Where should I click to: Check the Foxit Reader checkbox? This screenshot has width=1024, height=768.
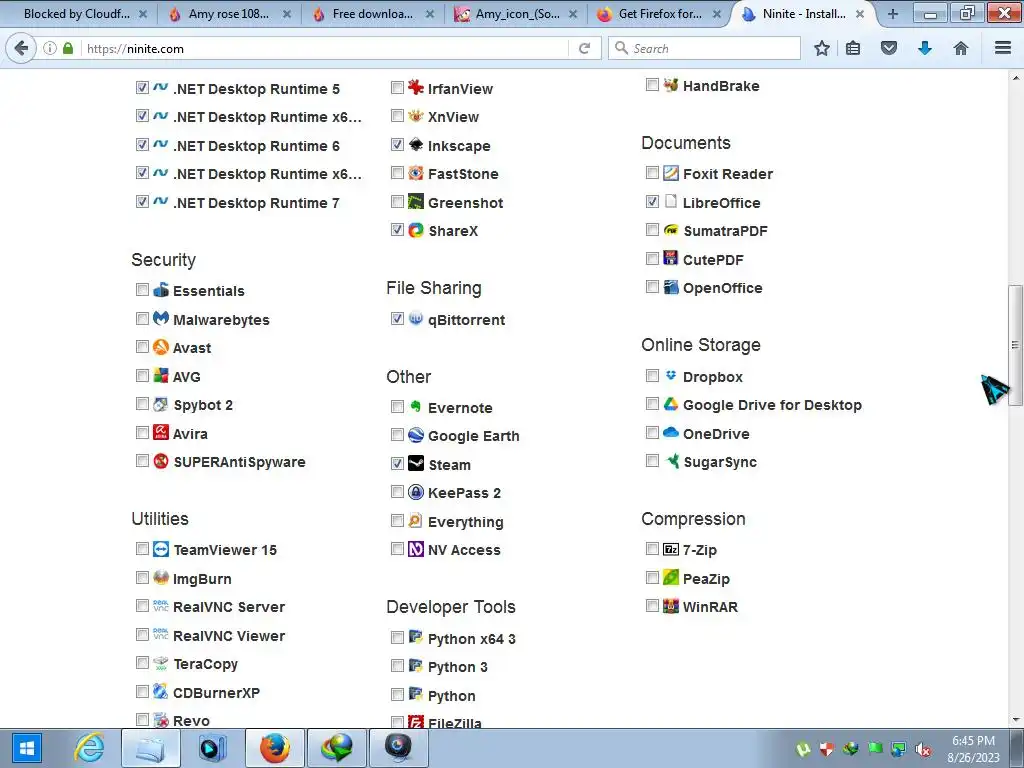652,172
